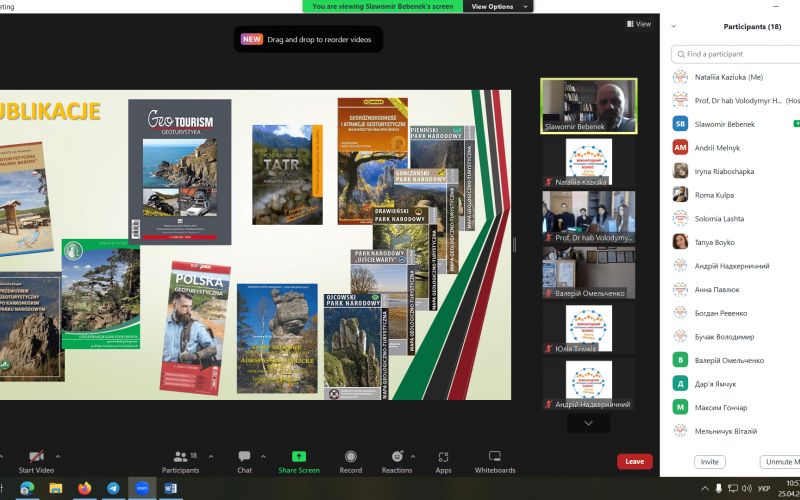800x500 pixels.
Task: Select Prof. Dr hab Volodymyr video tile
Action: pyautogui.click(x=589, y=218)
